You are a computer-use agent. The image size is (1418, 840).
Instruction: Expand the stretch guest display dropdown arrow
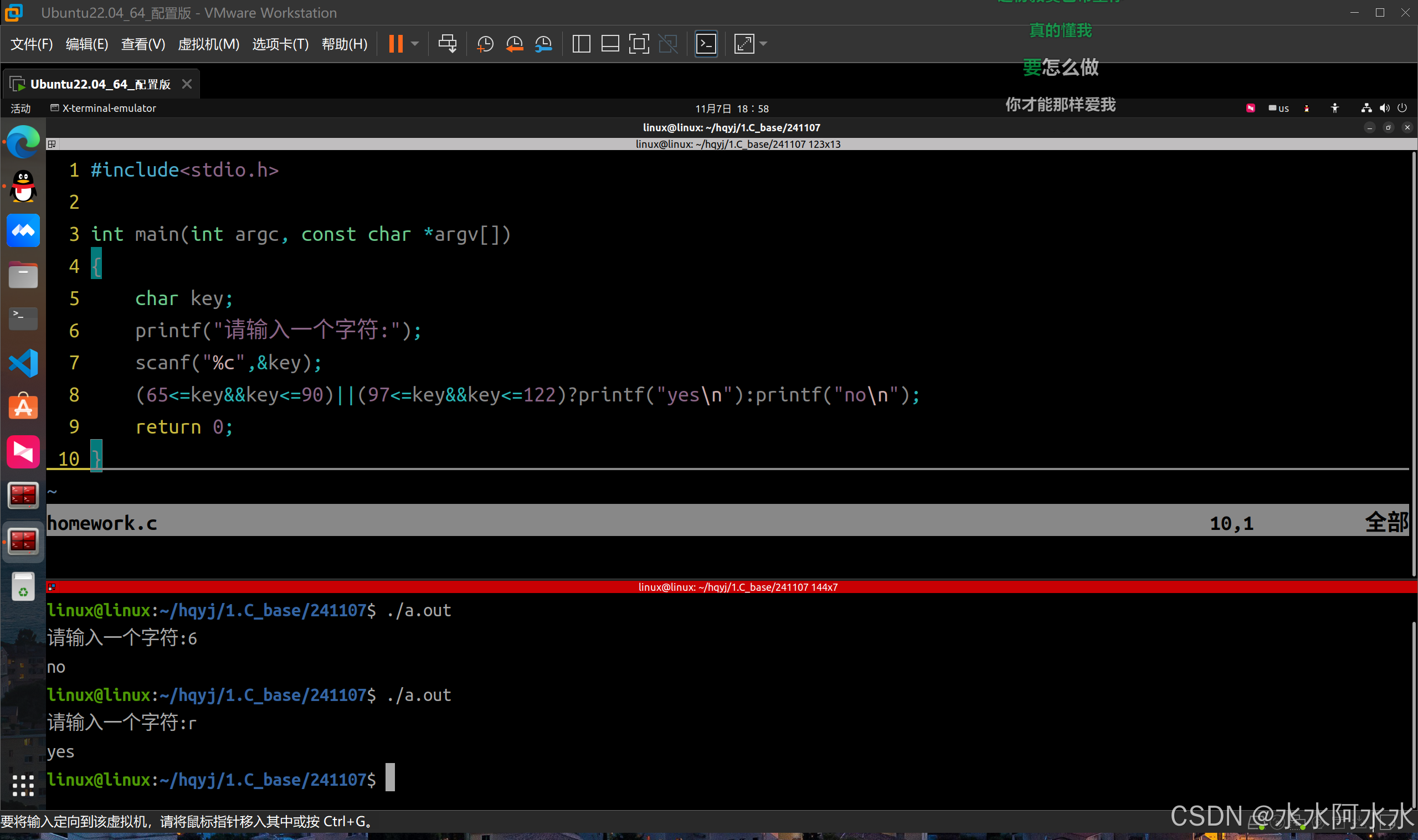coord(763,44)
